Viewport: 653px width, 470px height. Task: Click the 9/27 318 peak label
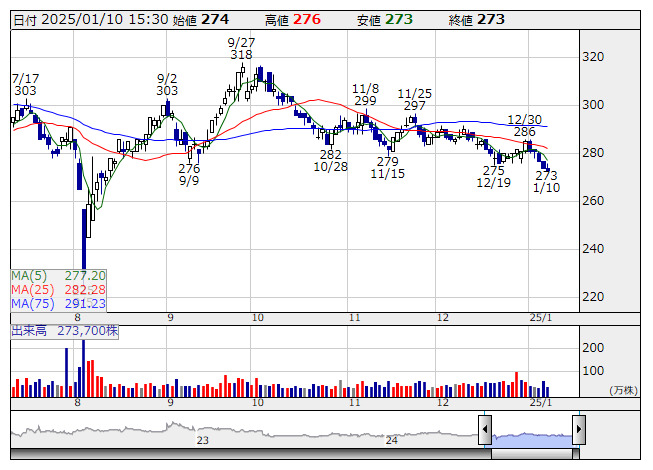(x=241, y=49)
